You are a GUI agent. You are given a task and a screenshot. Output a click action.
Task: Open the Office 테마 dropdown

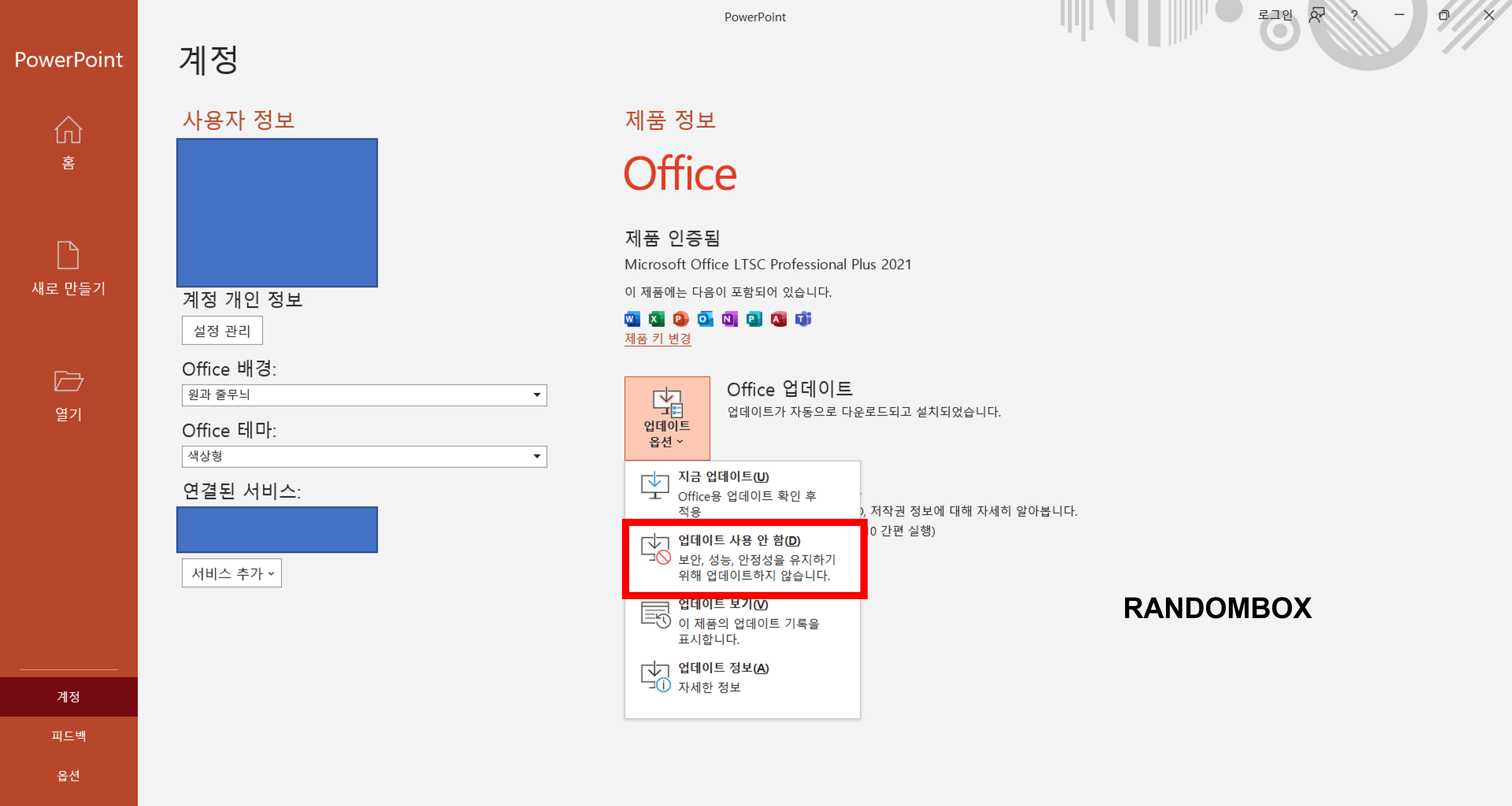click(x=535, y=457)
